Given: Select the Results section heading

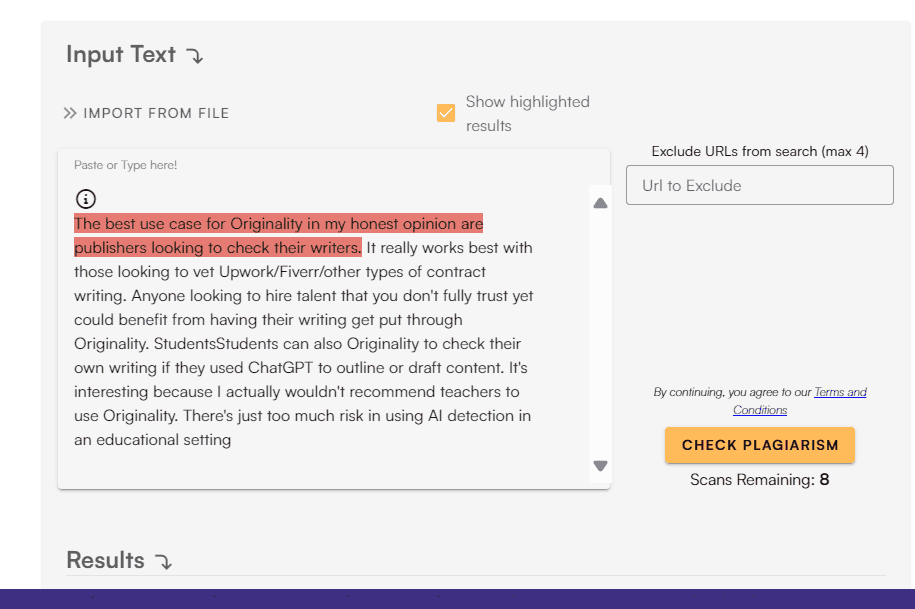Looking at the screenshot, I should [x=105, y=560].
